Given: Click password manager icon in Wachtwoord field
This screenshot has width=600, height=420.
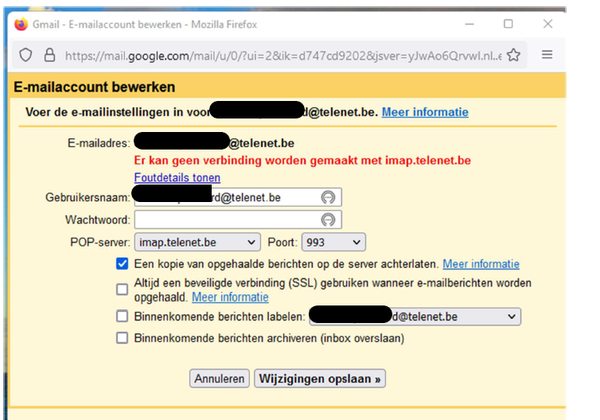Looking at the screenshot, I should pyautogui.click(x=327, y=219).
